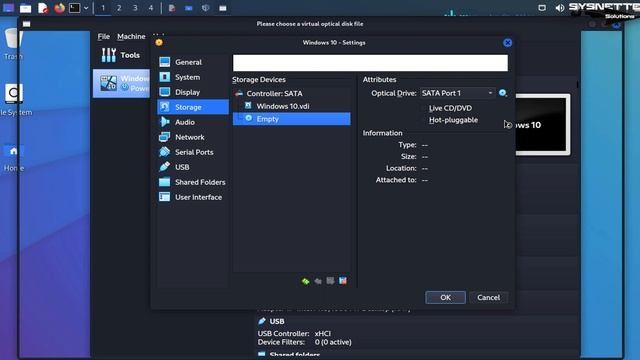The width and height of the screenshot is (640, 360).
Task: Click the last white taskbar window button
Action: [222, 8]
